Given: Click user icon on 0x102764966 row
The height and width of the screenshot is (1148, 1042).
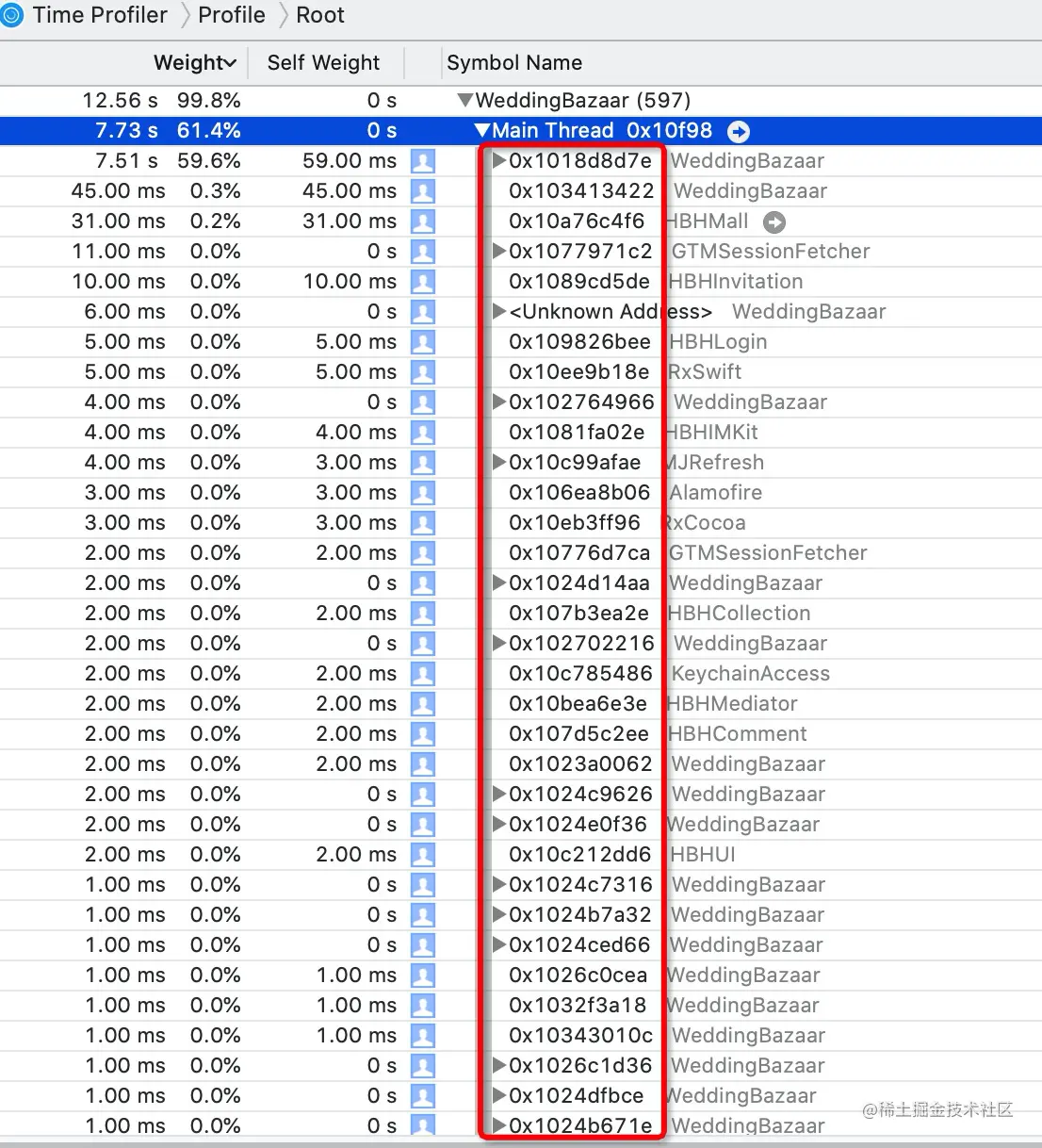Looking at the screenshot, I should coord(424,402).
